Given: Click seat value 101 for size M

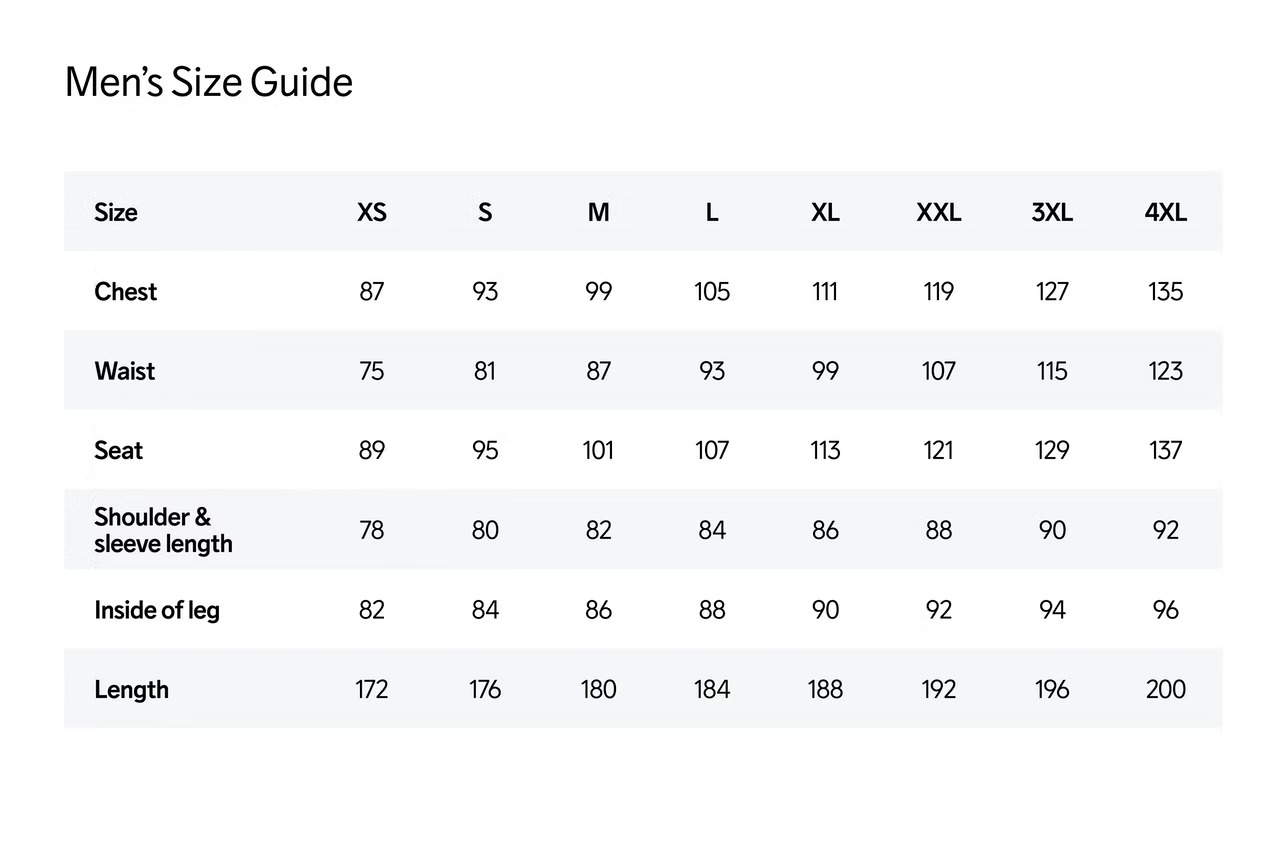Looking at the screenshot, I should pyautogui.click(x=598, y=451).
